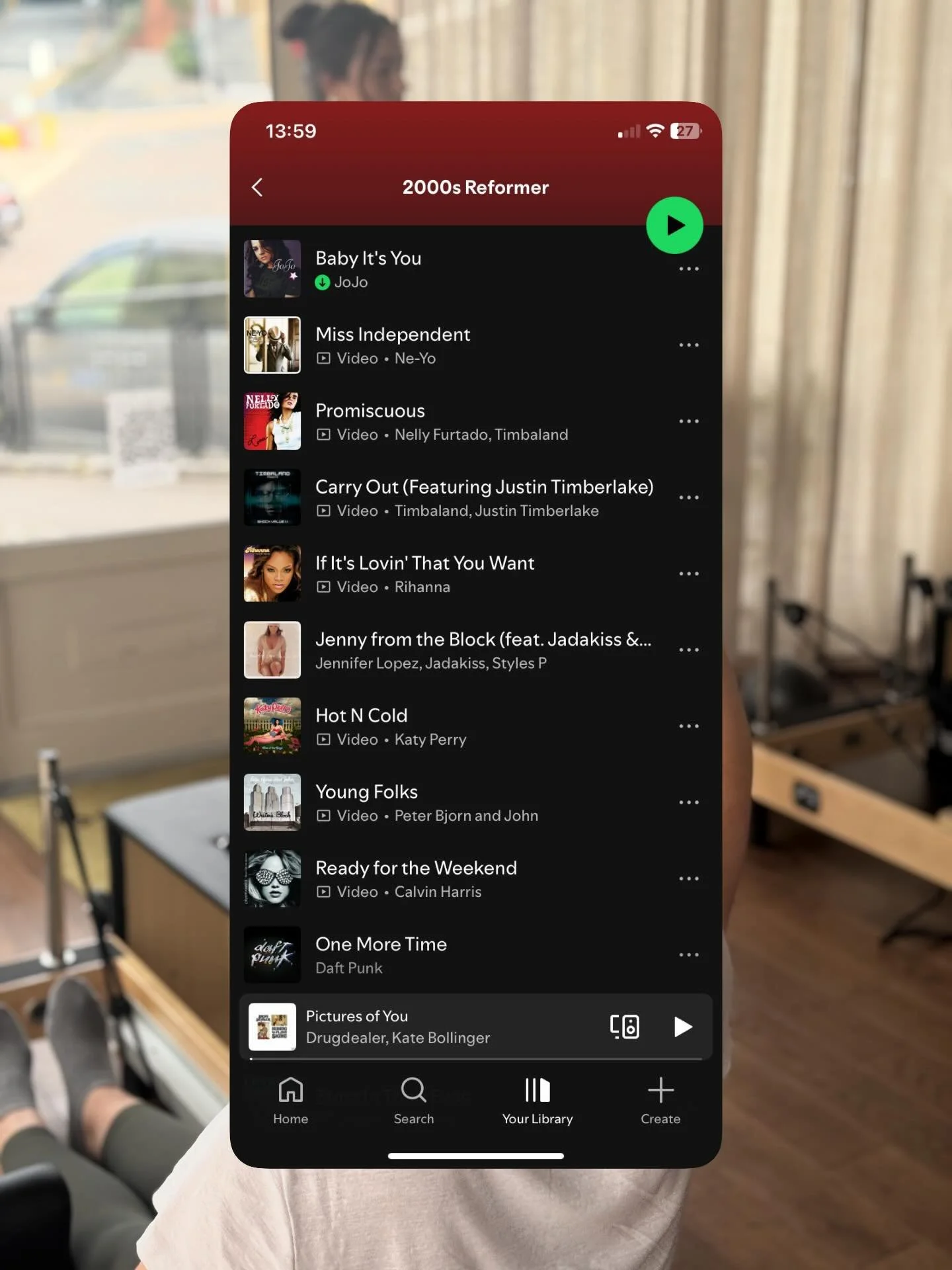
Task: Tap the home indicator bar at bottom
Action: click(x=476, y=1156)
